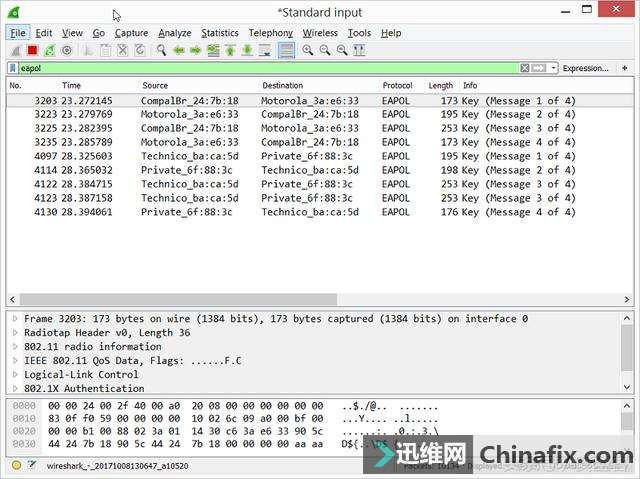Stop the running packet capture
This screenshot has height=479, width=640.
point(32,50)
